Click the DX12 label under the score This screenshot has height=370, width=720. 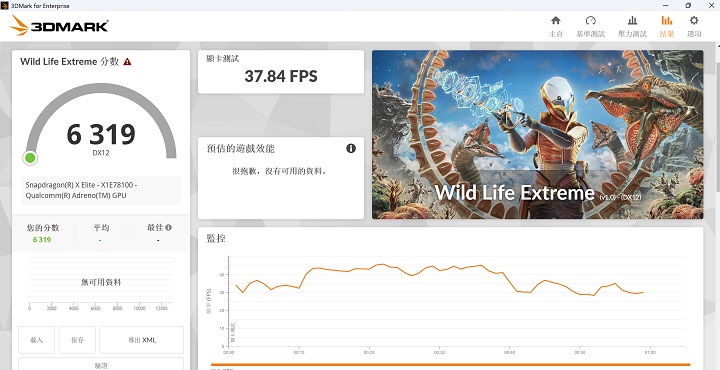tap(101, 153)
